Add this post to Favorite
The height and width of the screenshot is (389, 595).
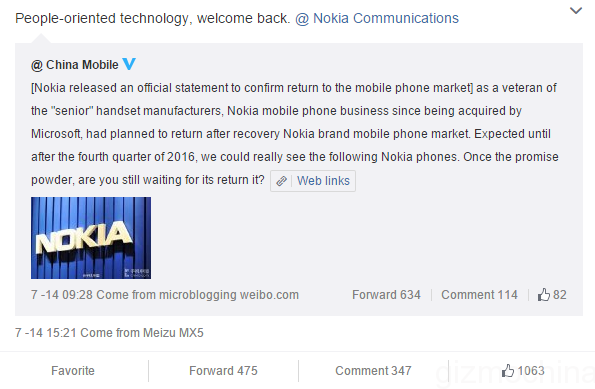(73, 371)
